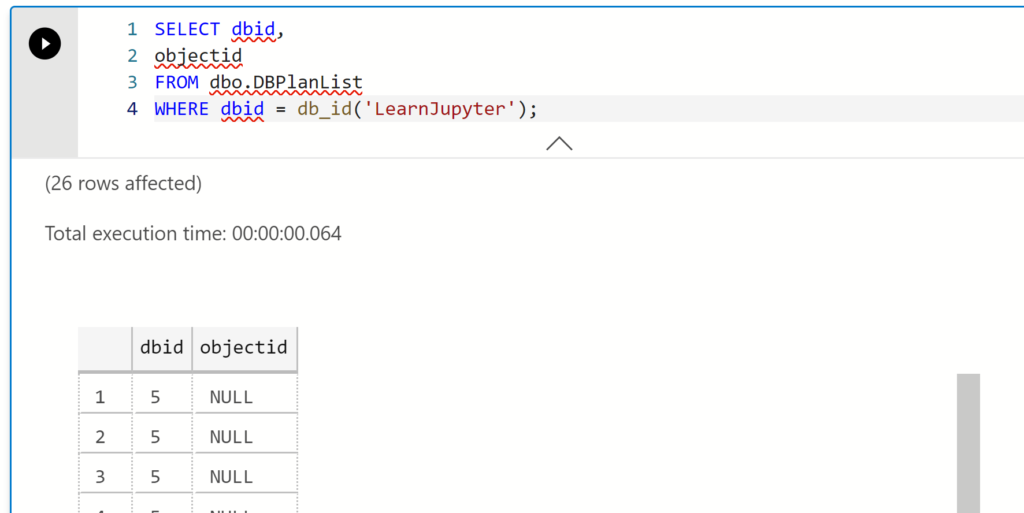Click dbid value 5 in row 2

pos(155,437)
